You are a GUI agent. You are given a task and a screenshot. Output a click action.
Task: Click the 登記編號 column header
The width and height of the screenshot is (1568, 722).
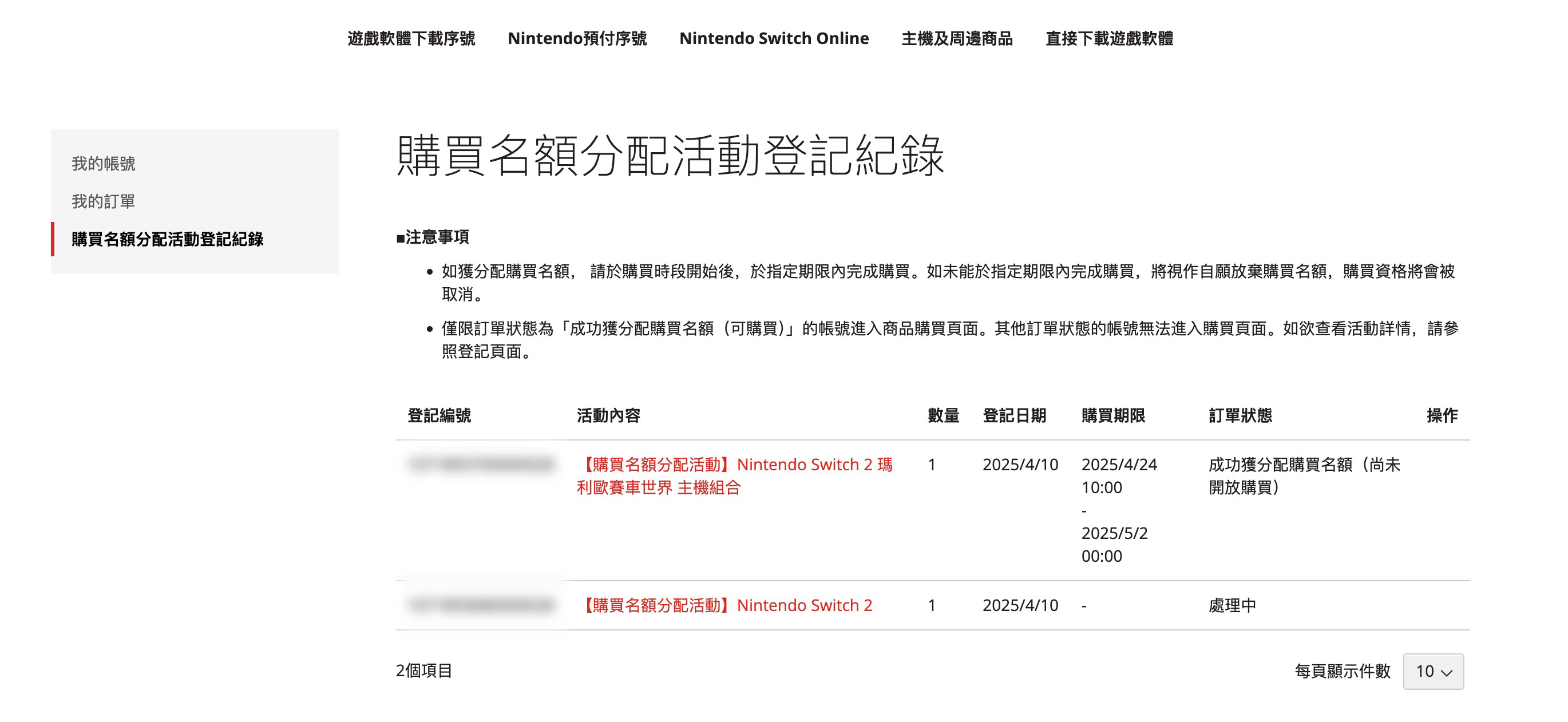[x=439, y=415]
